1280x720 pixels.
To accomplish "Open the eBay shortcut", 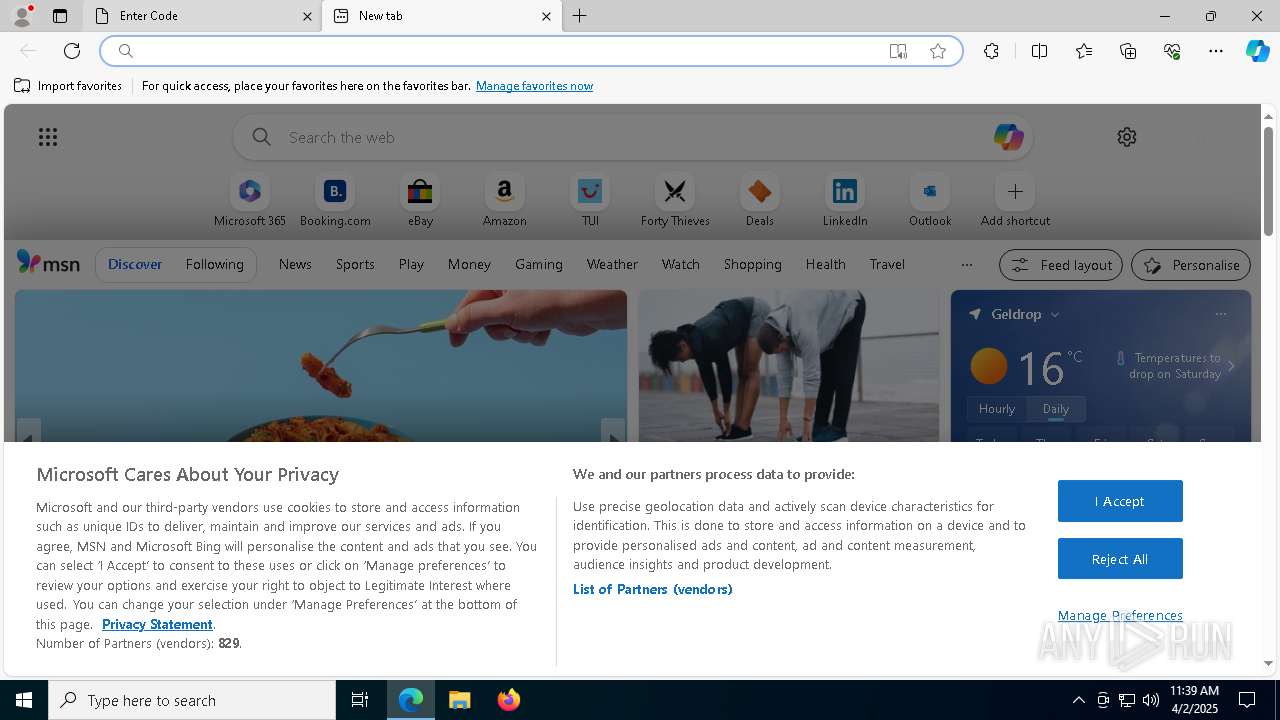I will (420, 201).
